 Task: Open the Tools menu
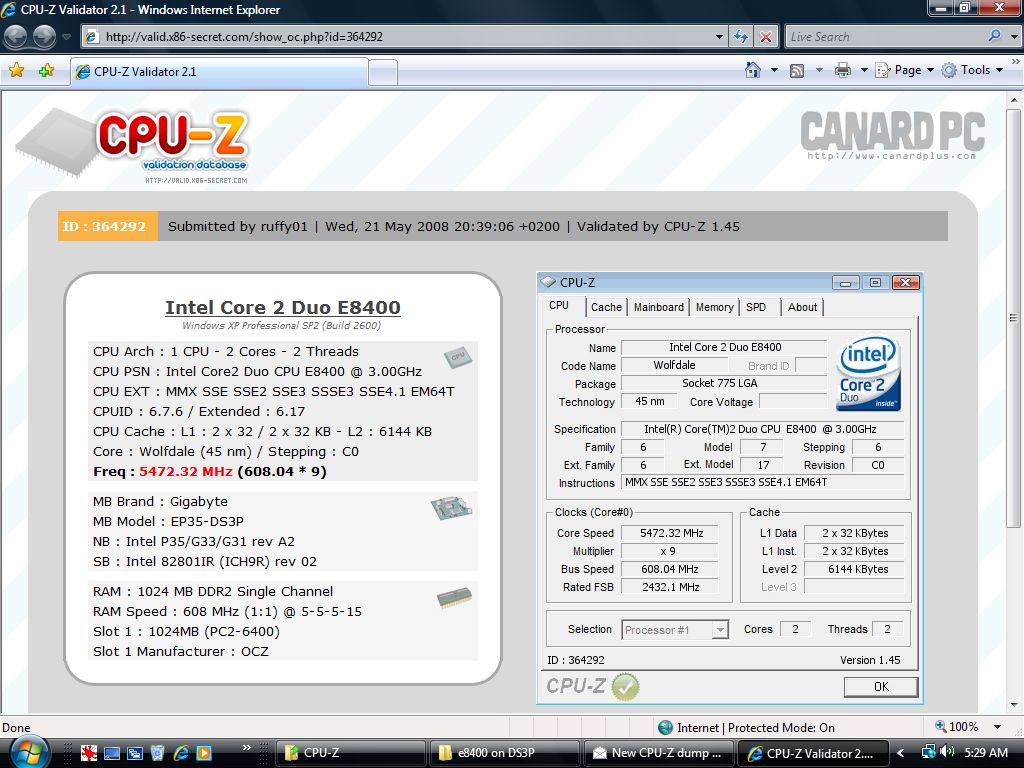(972, 70)
